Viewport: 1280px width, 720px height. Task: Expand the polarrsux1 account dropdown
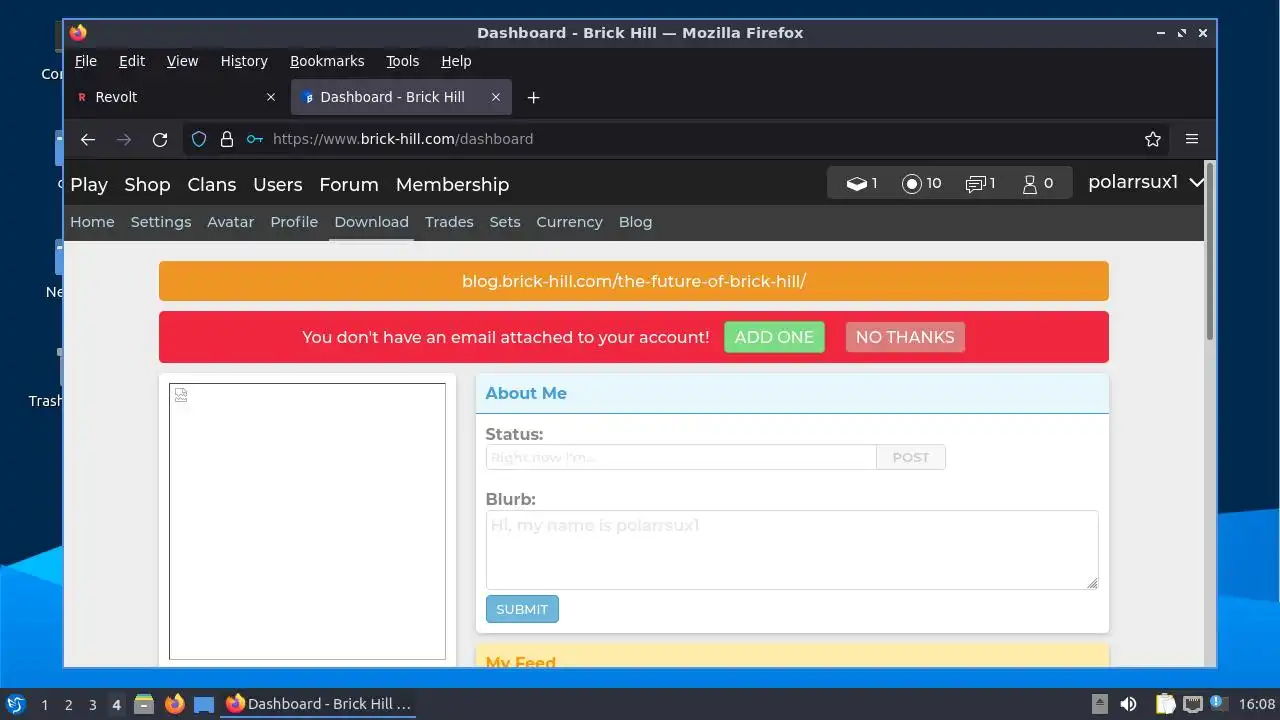[1145, 183]
